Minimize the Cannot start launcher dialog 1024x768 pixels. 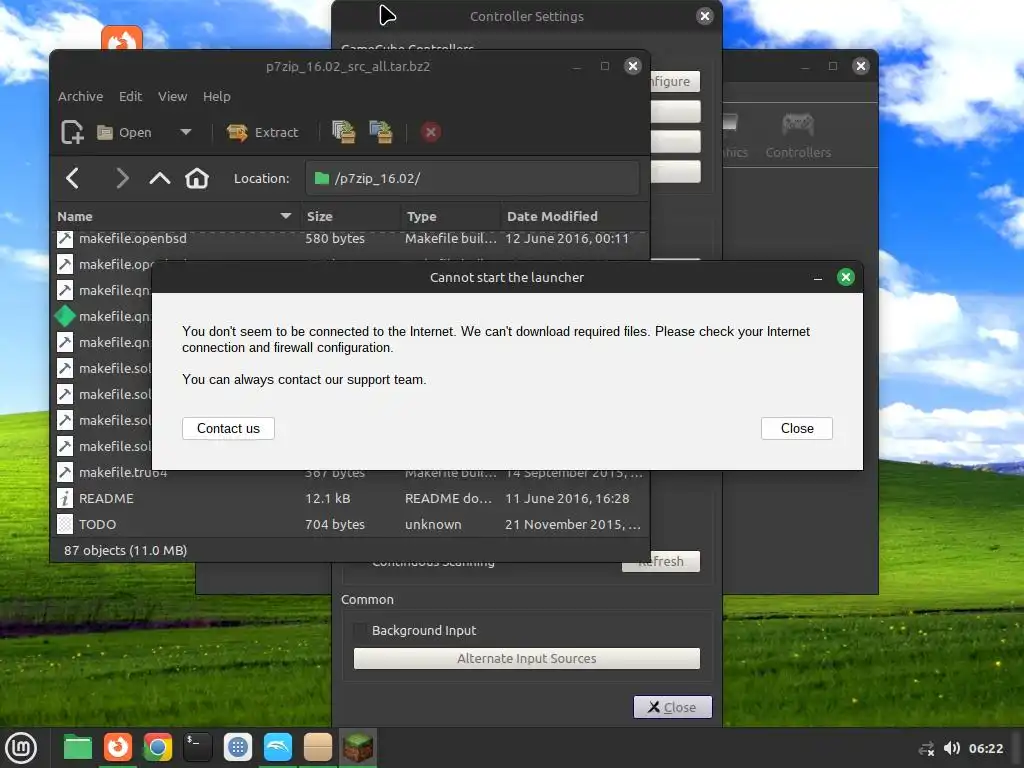818,278
